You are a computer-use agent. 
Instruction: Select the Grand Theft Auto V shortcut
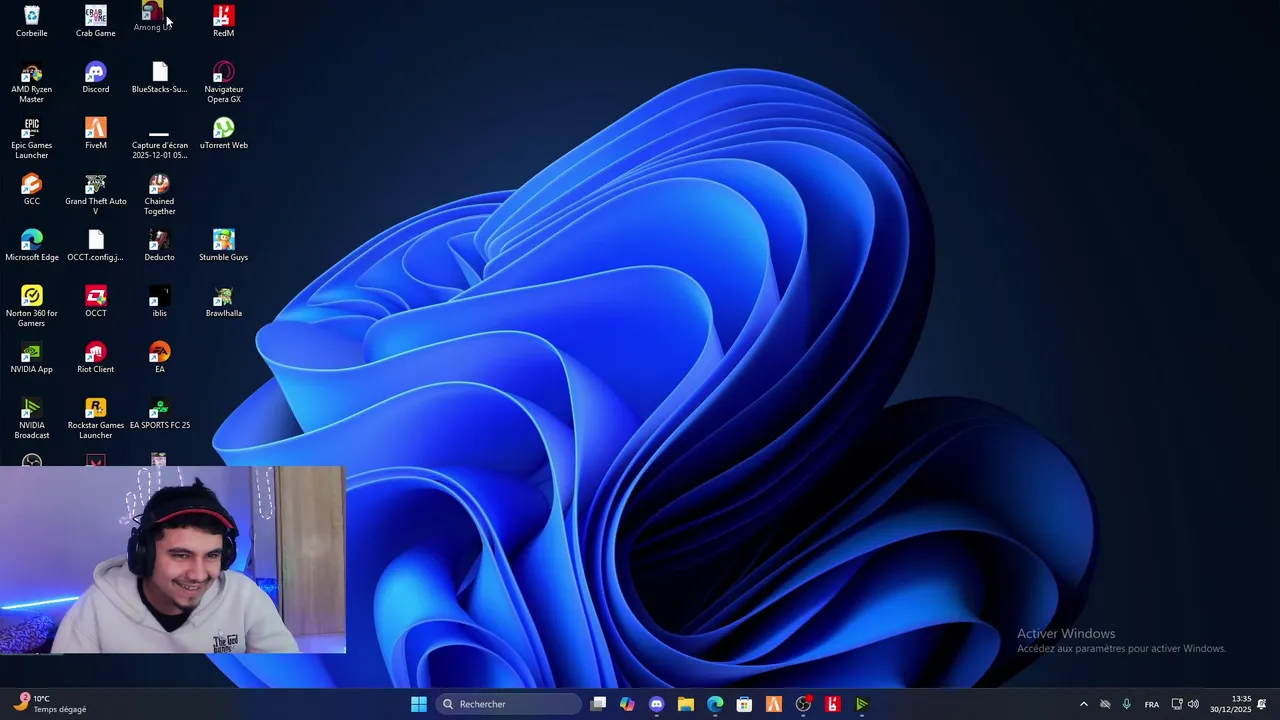96,195
